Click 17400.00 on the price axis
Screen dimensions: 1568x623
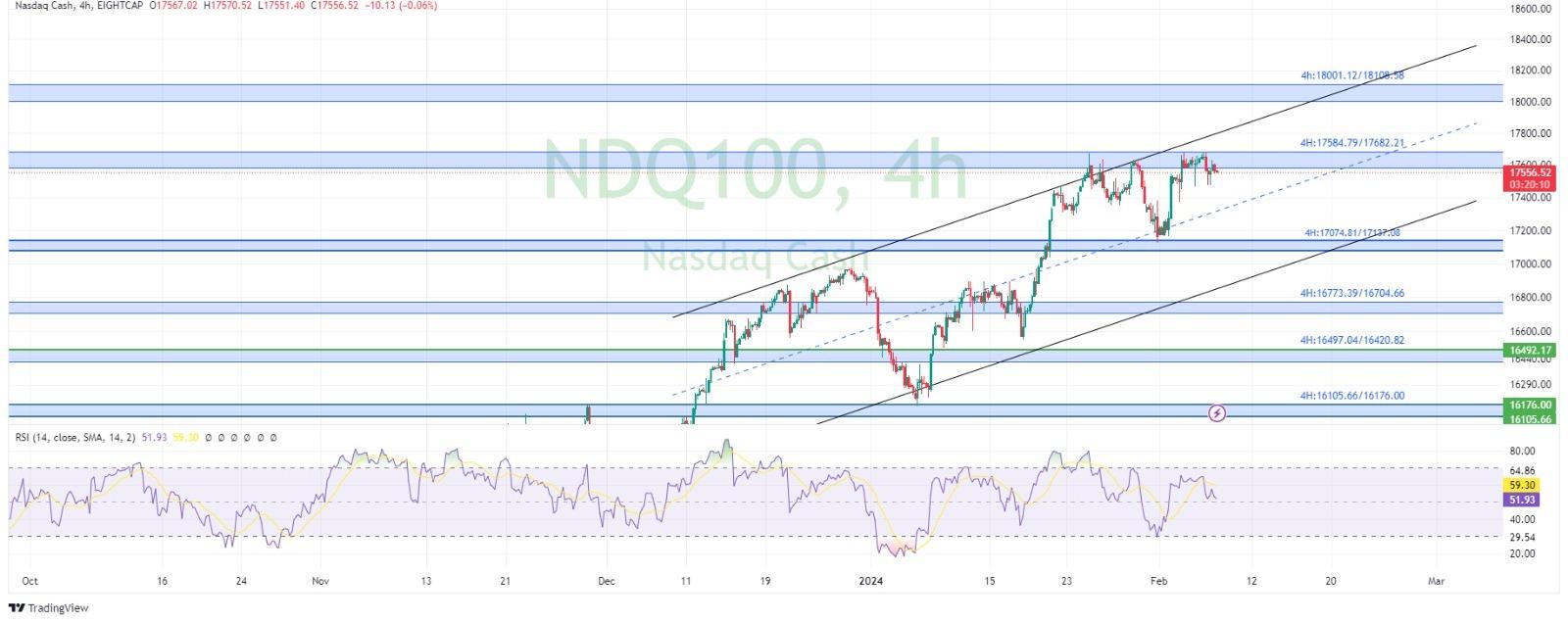[1532, 198]
